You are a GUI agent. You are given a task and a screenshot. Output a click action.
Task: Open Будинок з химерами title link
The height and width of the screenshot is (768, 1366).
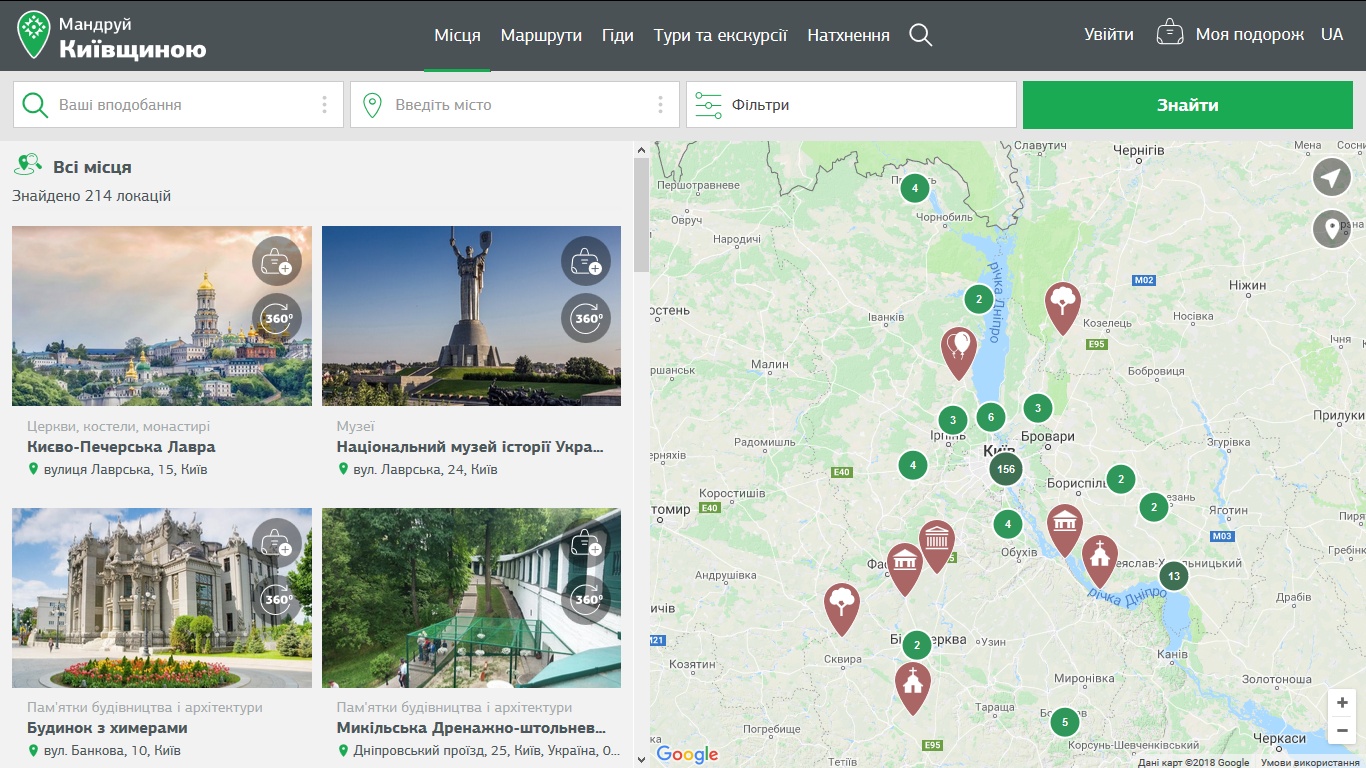coord(107,728)
